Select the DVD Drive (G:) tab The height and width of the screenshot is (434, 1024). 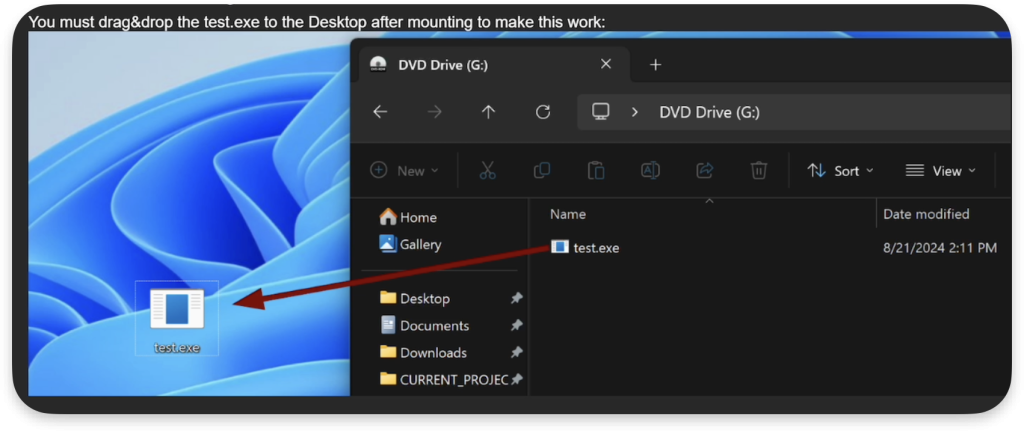coord(492,65)
